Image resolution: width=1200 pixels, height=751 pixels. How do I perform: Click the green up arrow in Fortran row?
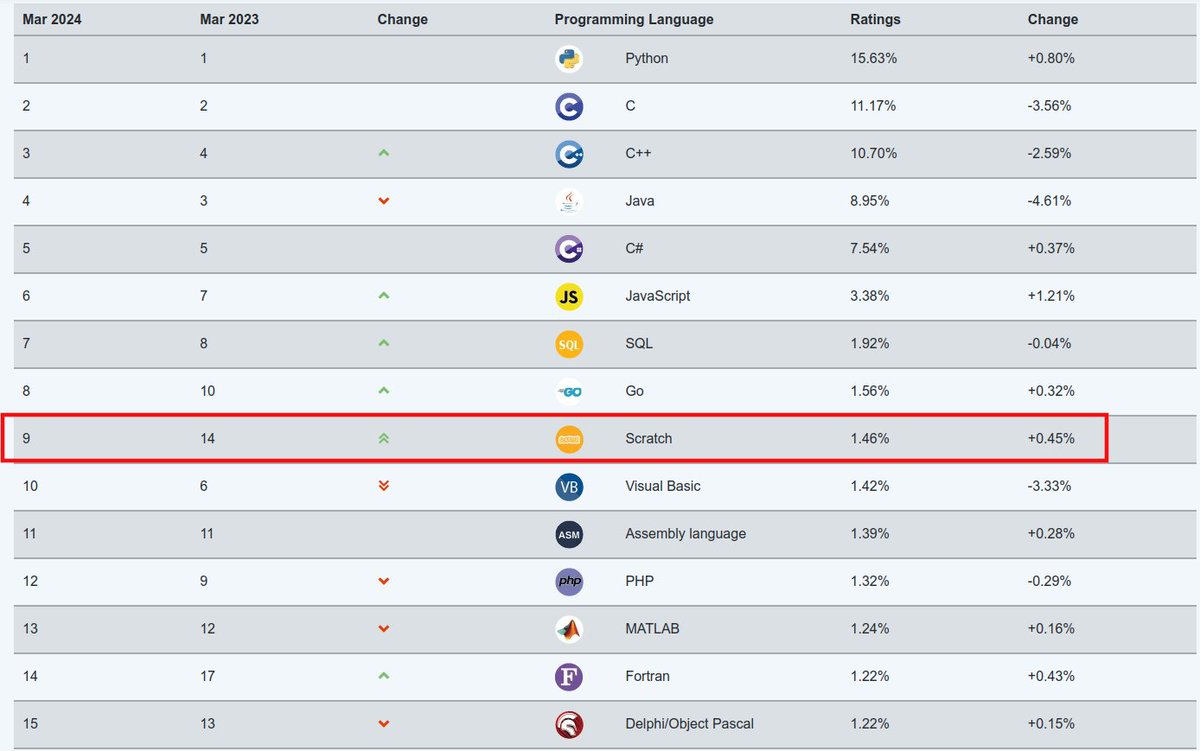pos(384,676)
